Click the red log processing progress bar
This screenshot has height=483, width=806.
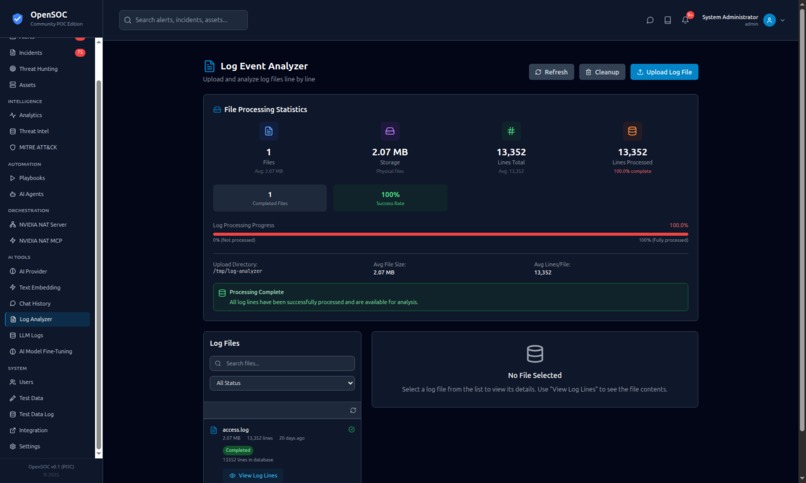(x=451, y=234)
